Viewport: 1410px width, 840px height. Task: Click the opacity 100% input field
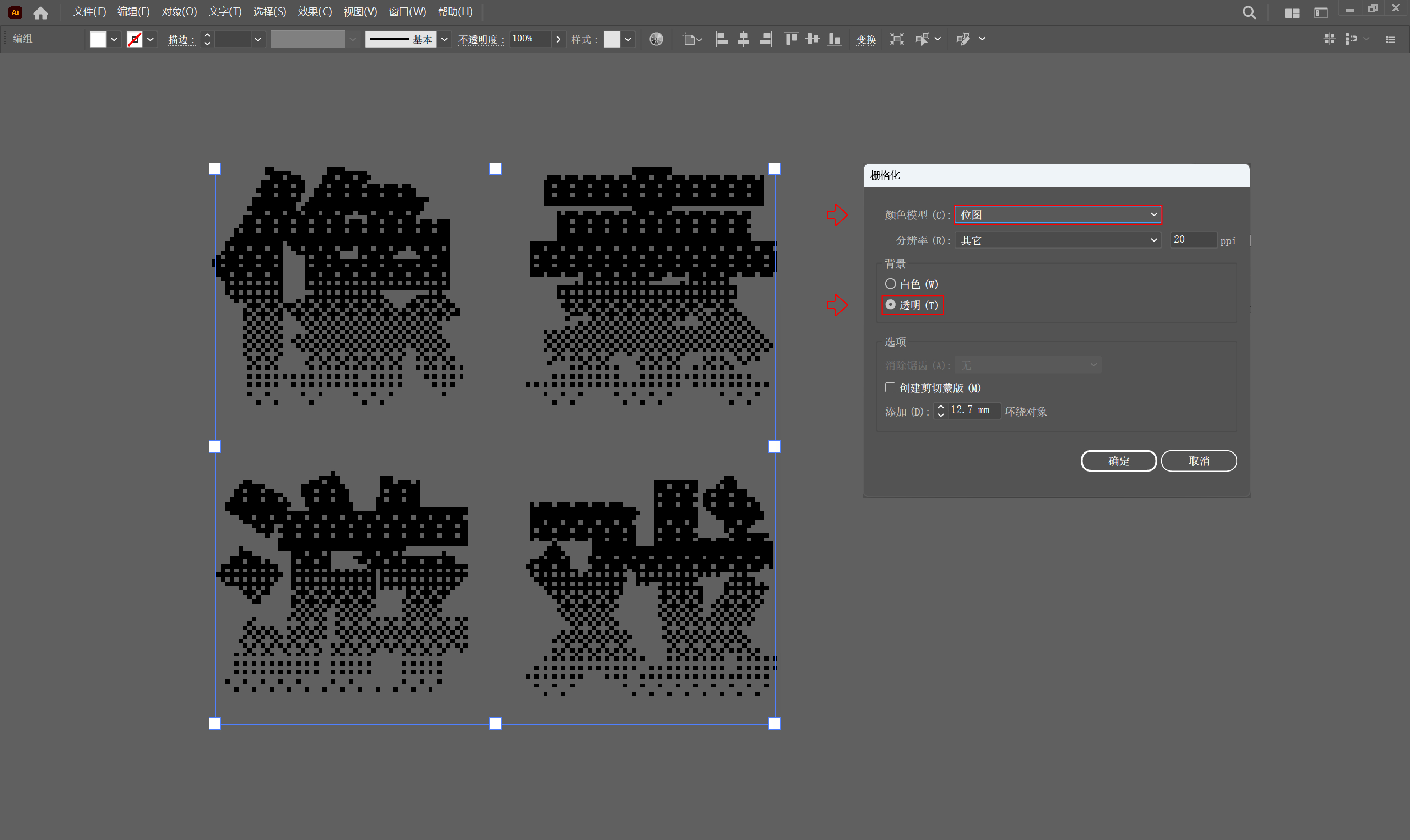[530, 39]
